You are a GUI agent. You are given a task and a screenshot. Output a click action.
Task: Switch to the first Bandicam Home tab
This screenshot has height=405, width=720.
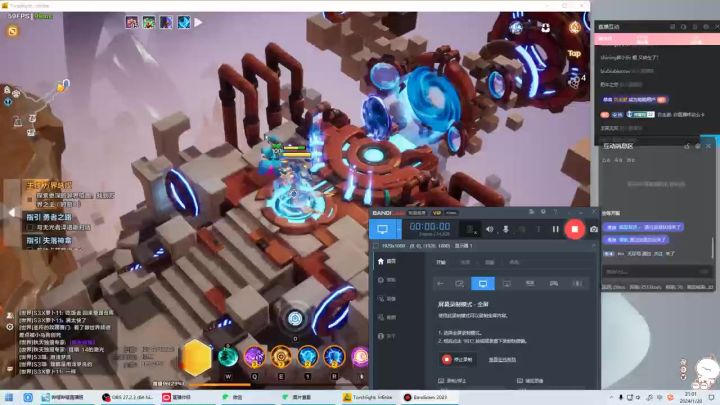[441, 262]
